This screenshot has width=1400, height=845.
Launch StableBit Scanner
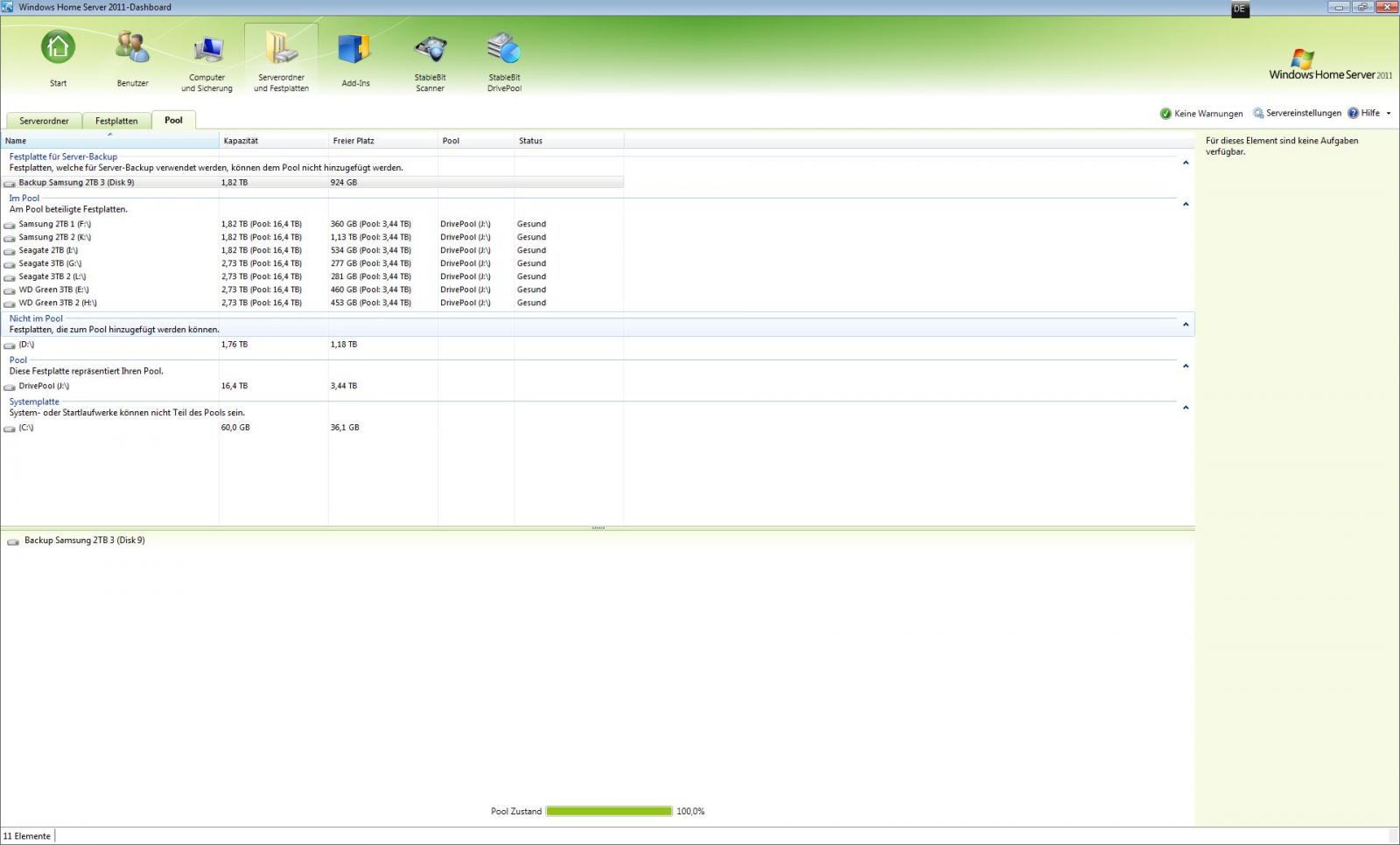pyautogui.click(x=430, y=47)
